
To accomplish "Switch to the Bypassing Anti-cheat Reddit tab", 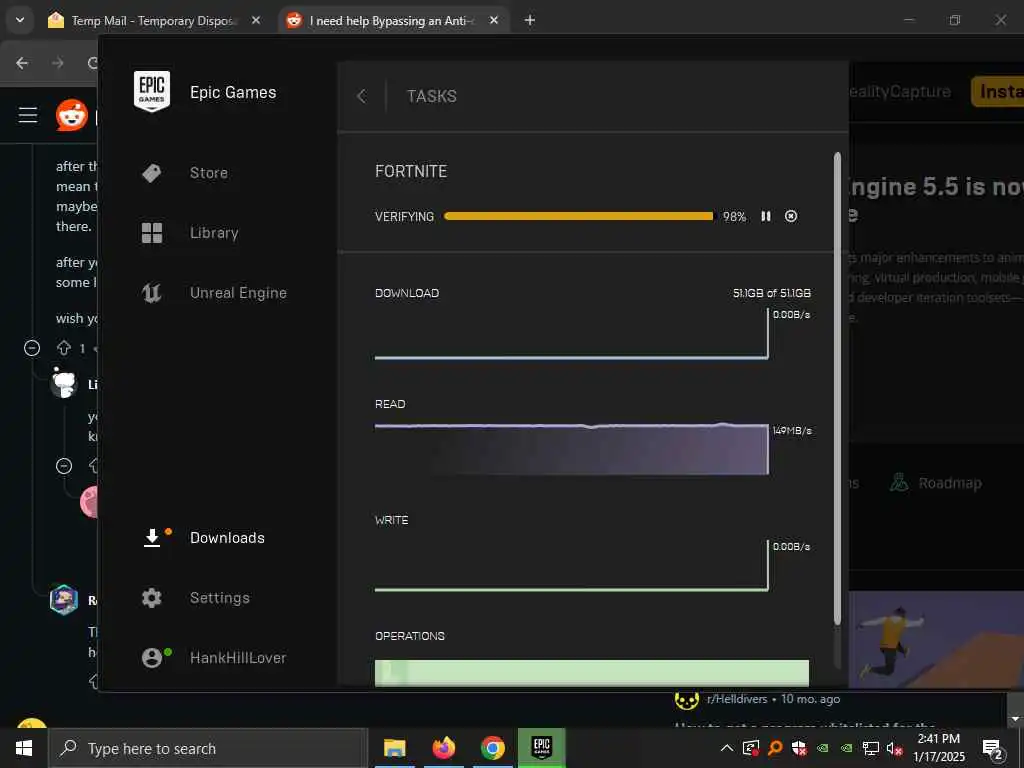I will coord(392,21).
